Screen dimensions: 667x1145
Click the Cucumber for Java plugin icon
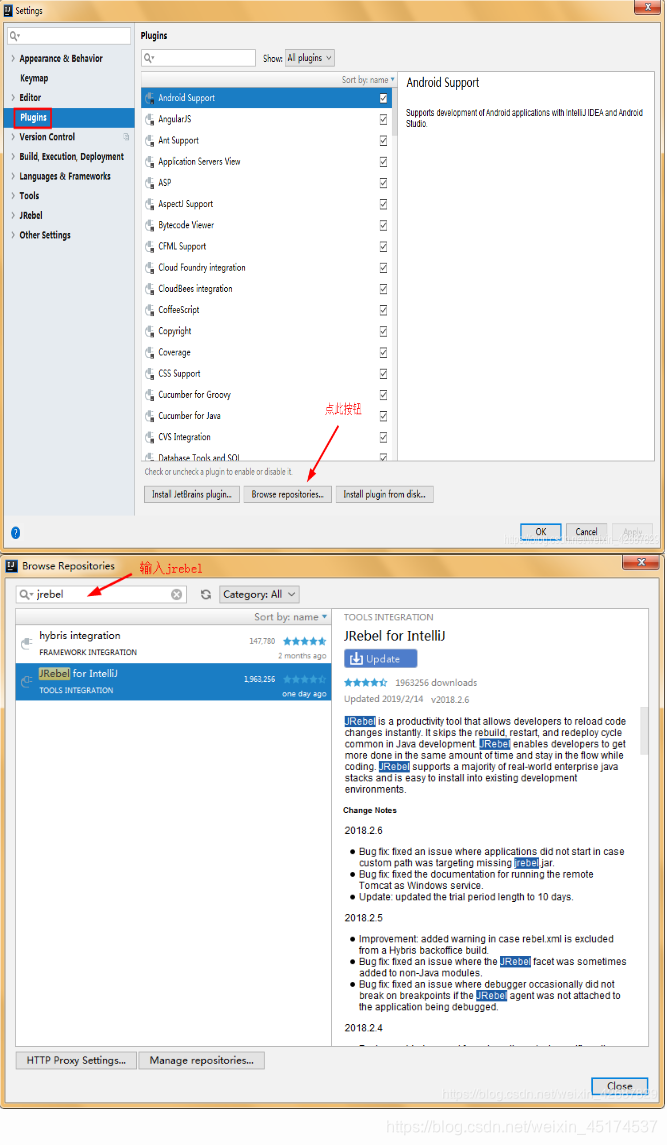tap(150, 416)
